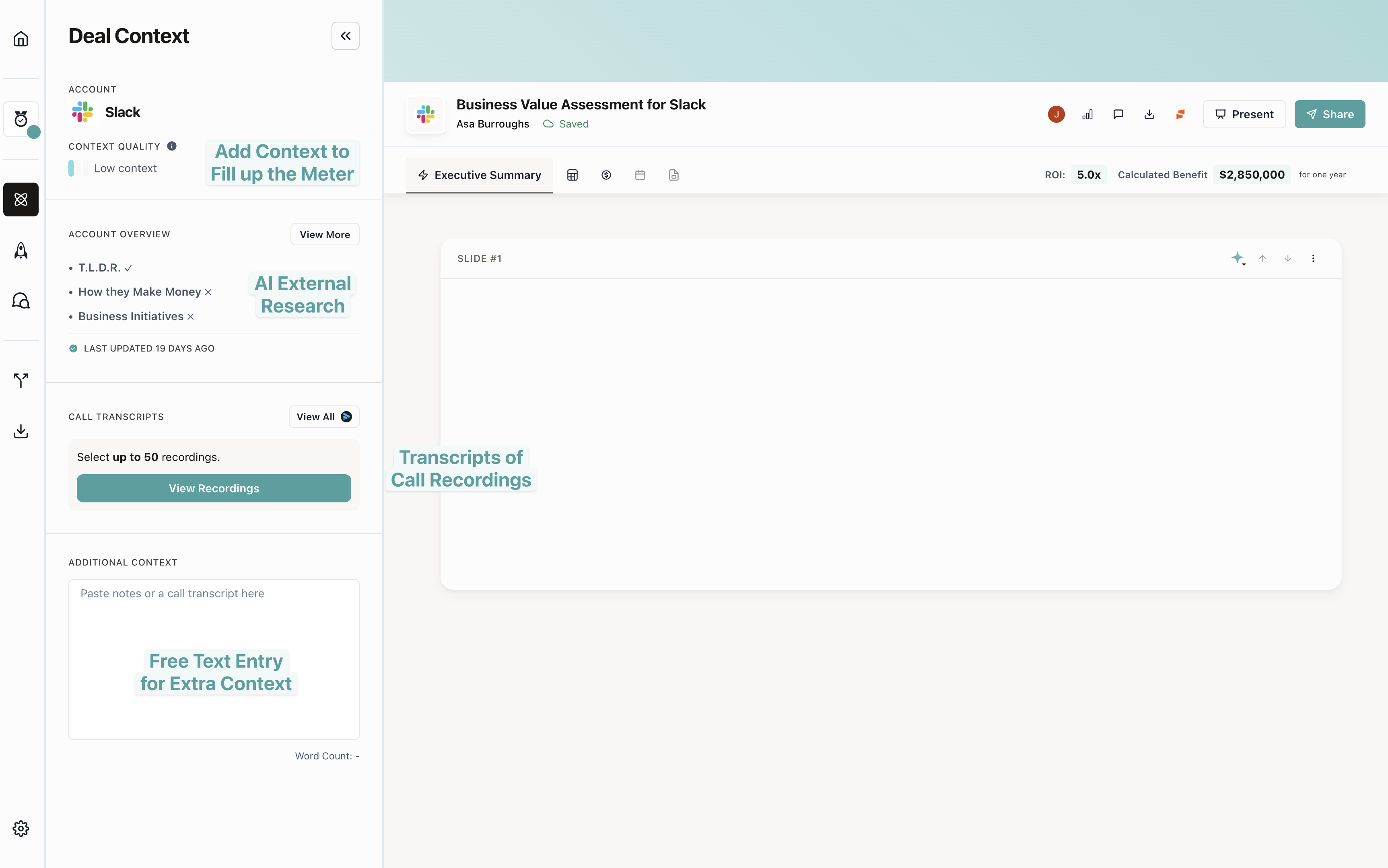Screen dimensions: 1388x868
Task: Open Slide #1 three-dot options menu
Action: pyautogui.click(x=1313, y=258)
